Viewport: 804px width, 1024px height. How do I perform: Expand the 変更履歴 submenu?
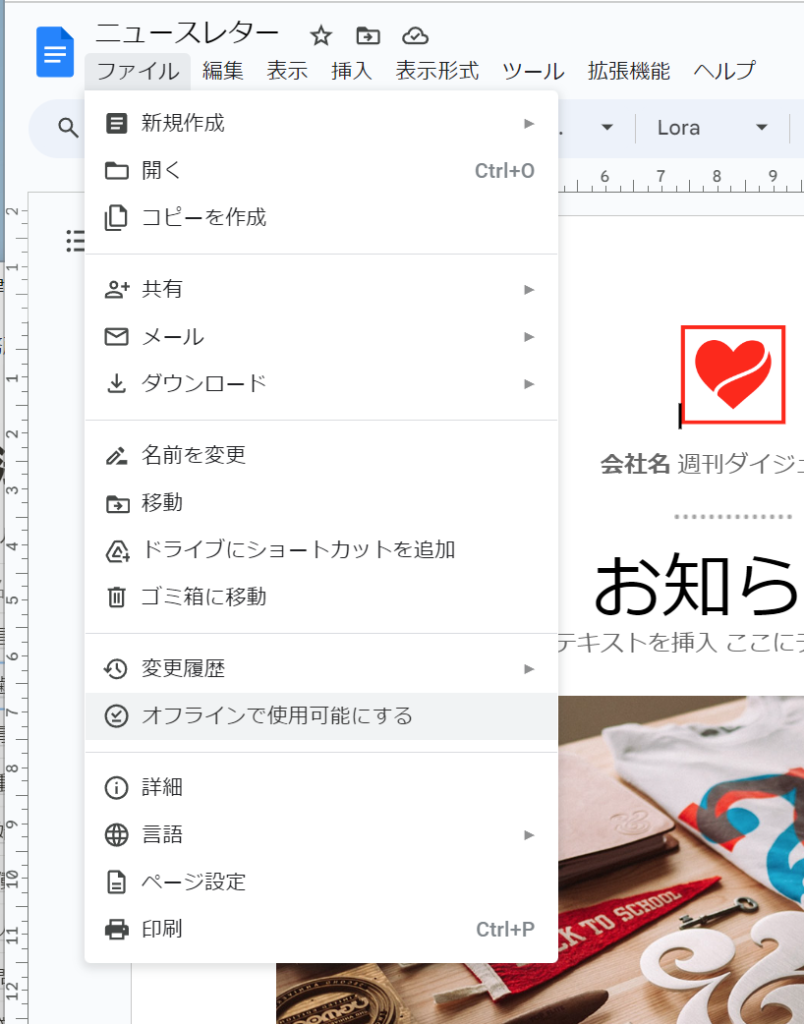click(184, 668)
